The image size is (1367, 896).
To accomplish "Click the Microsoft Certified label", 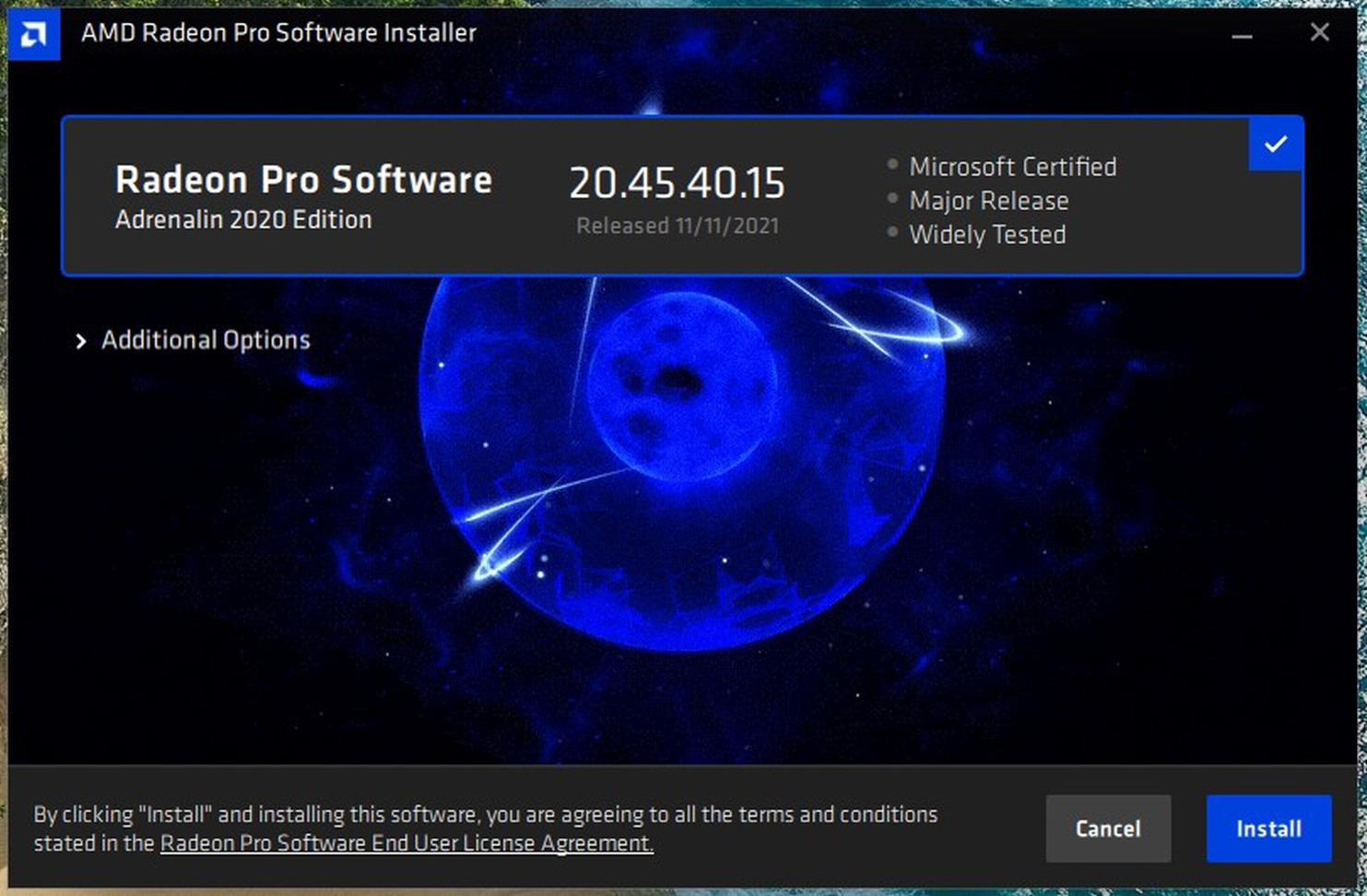I will coord(1012,167).
